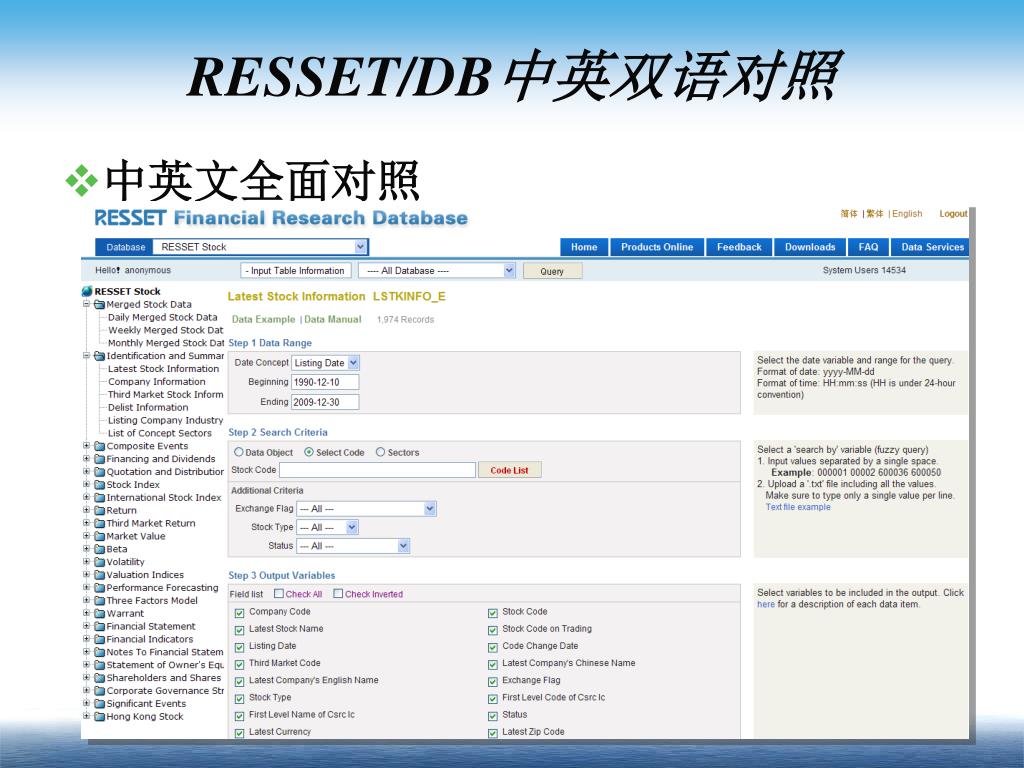Click the 'here' data item description link
The height and width of the screenshot is (768, 1024).
(765, 605)
